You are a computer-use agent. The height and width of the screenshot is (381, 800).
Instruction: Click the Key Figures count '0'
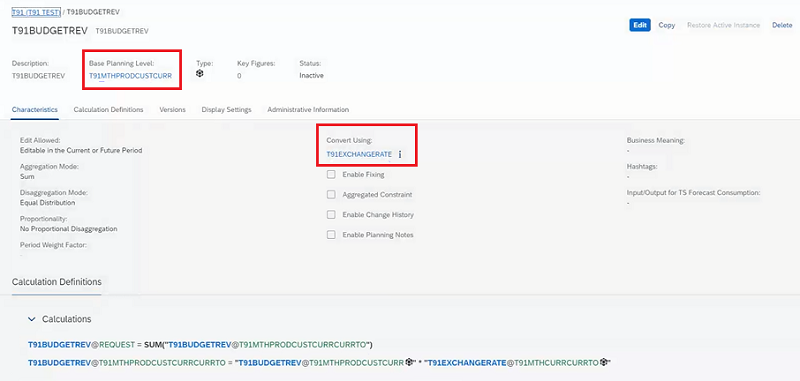coord(239,75)
